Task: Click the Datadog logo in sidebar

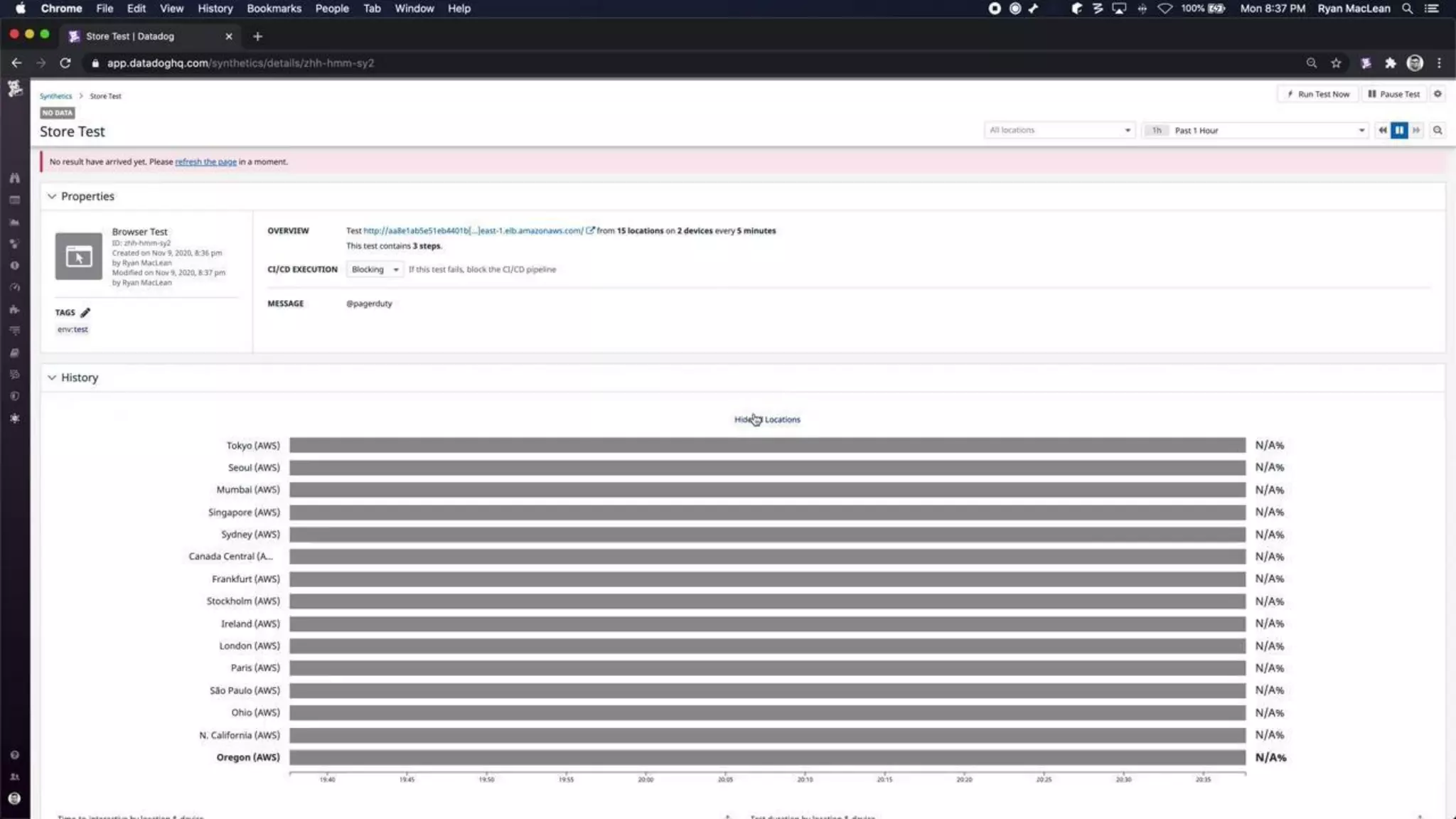Action: pos(14,89)
